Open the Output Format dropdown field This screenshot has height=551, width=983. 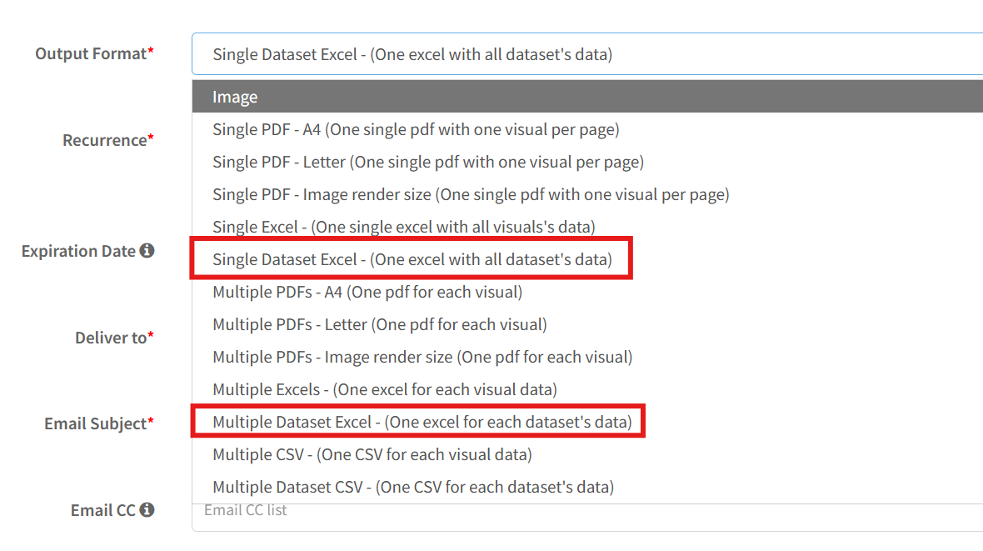(586, 54)
